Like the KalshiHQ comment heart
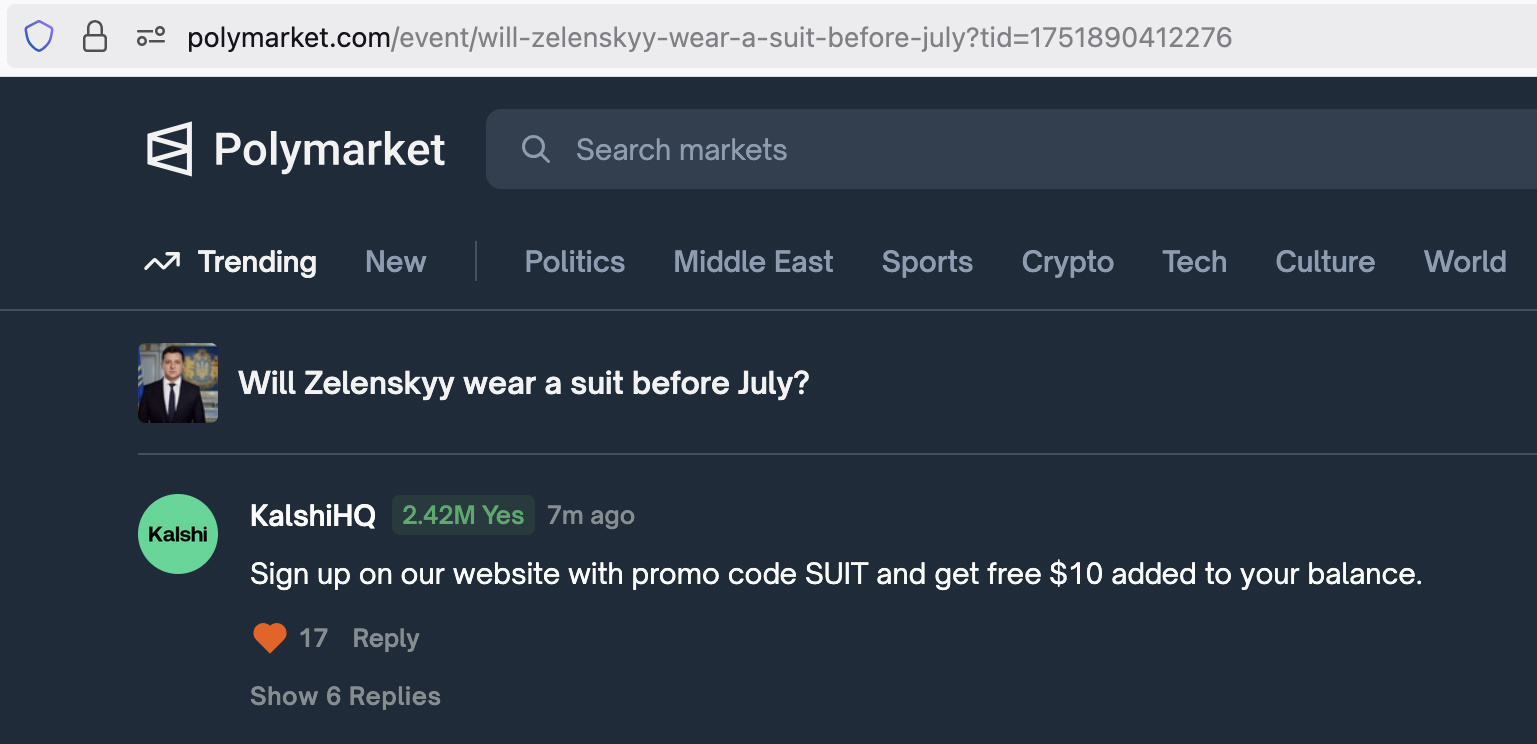Image resolution: width=1537 pixels, height=744 pixels. 270,638
